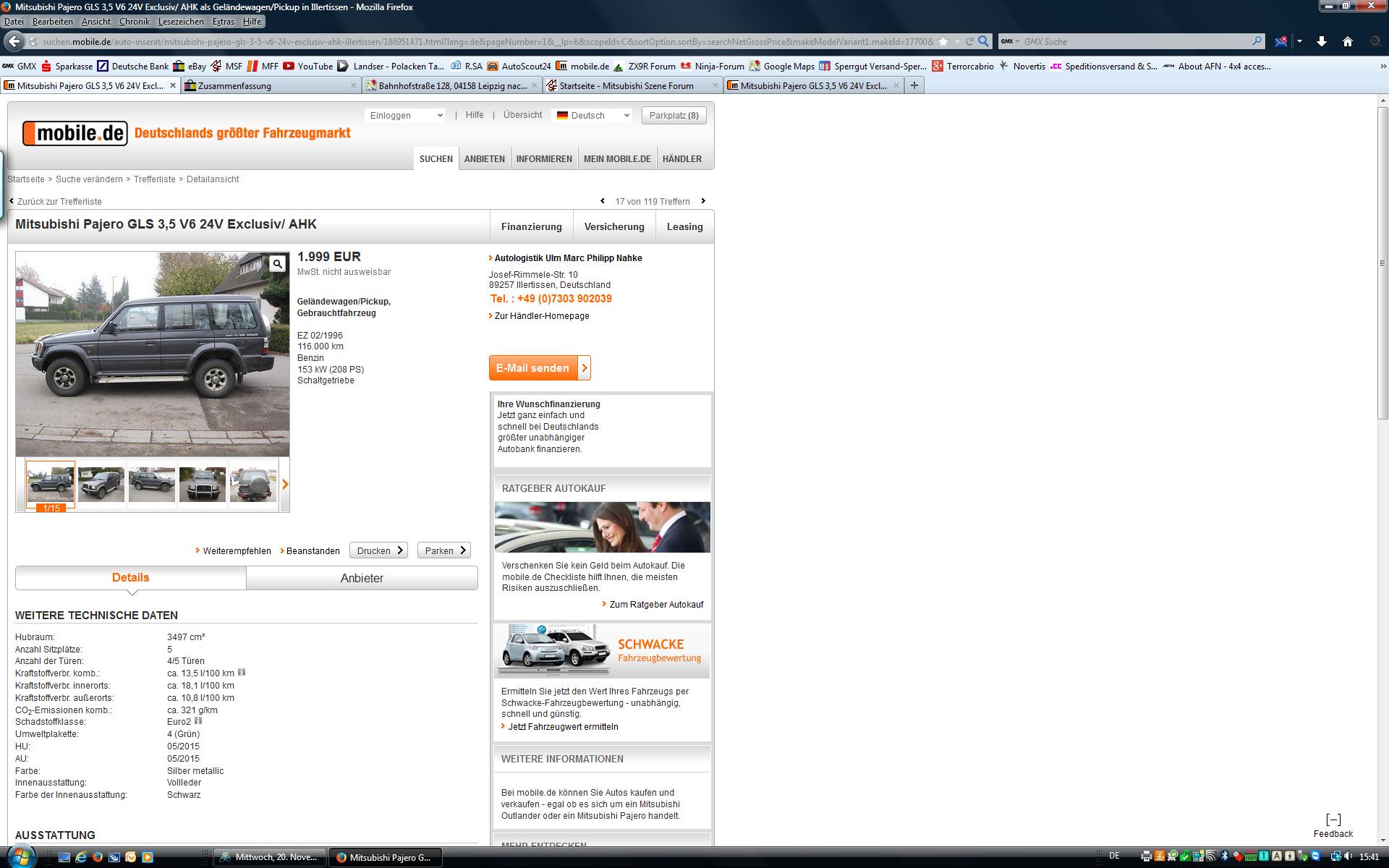Click the reload page icon in the address bar
The height and width of the screenshot is (868, 1389).
(969, 41)
